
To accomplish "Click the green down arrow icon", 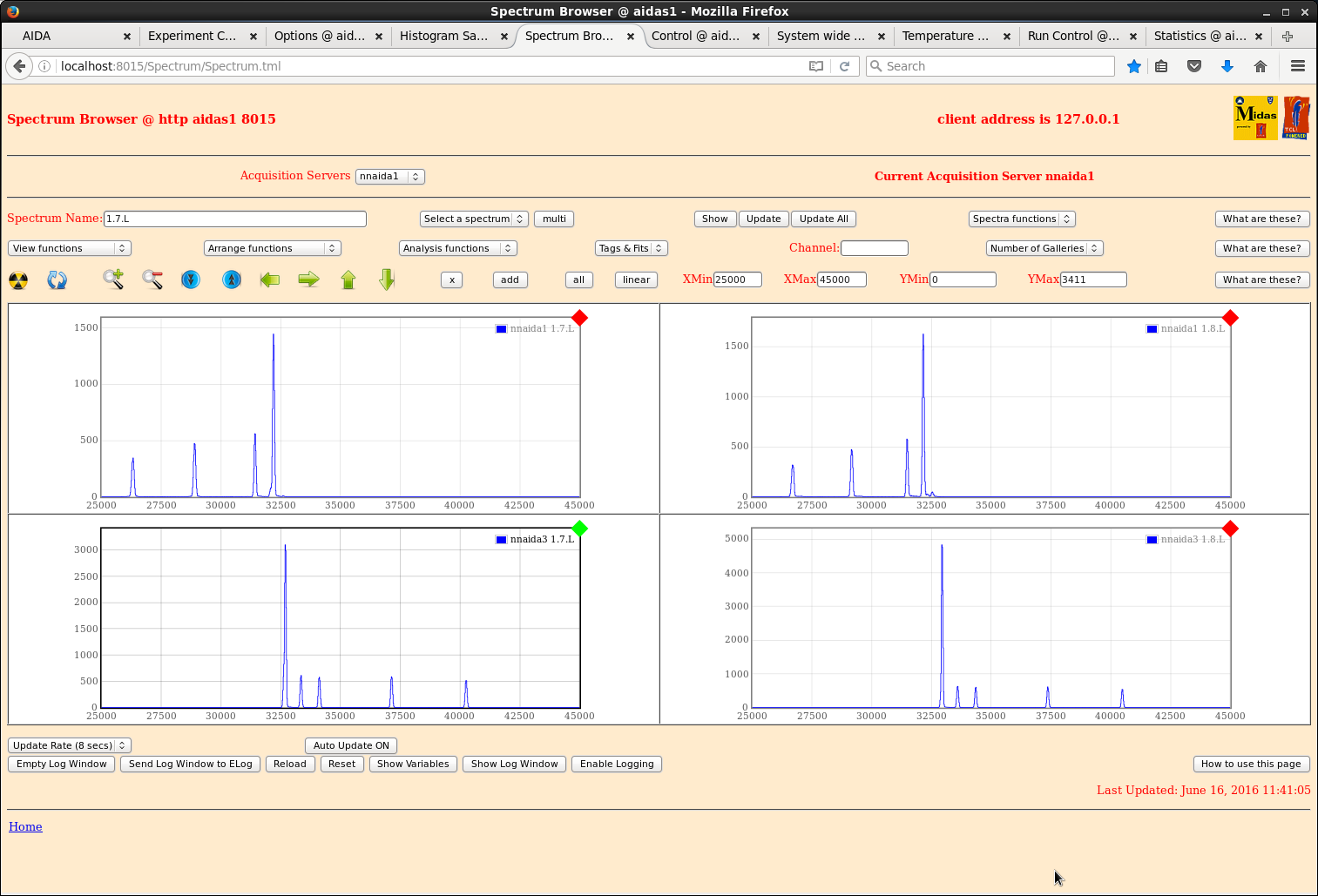I will [x=388, y=280].
